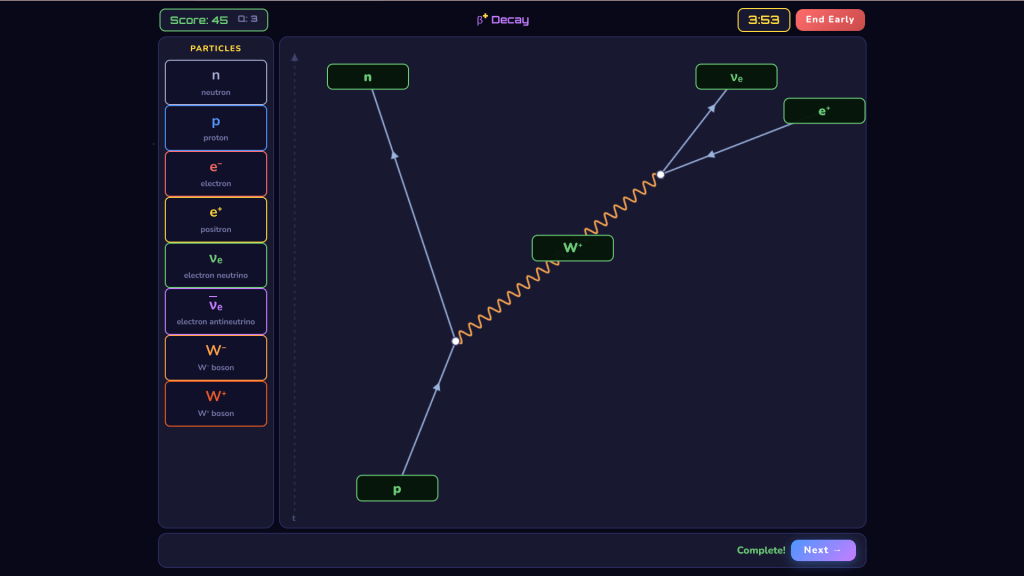The height and width of the screenshot is (576, 1024).
Task: Pick the electron antineutrino tile
Action: [216, 311]
